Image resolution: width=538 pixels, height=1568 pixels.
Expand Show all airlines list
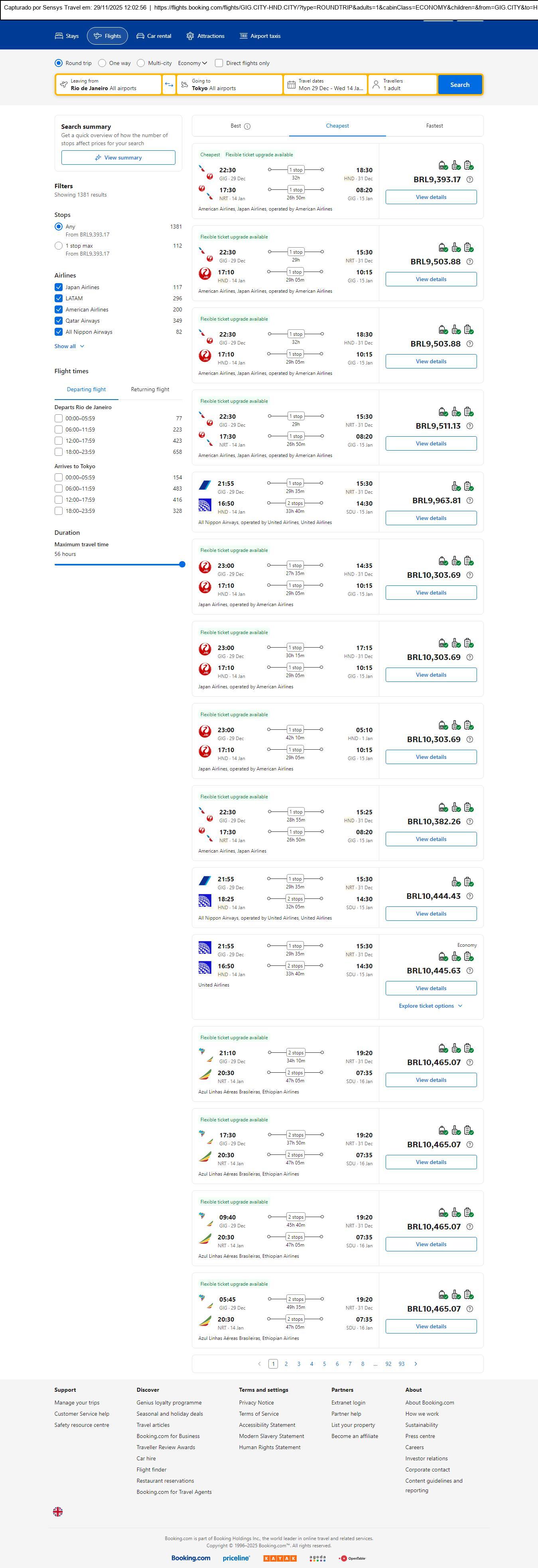click(x=69, y=347)
